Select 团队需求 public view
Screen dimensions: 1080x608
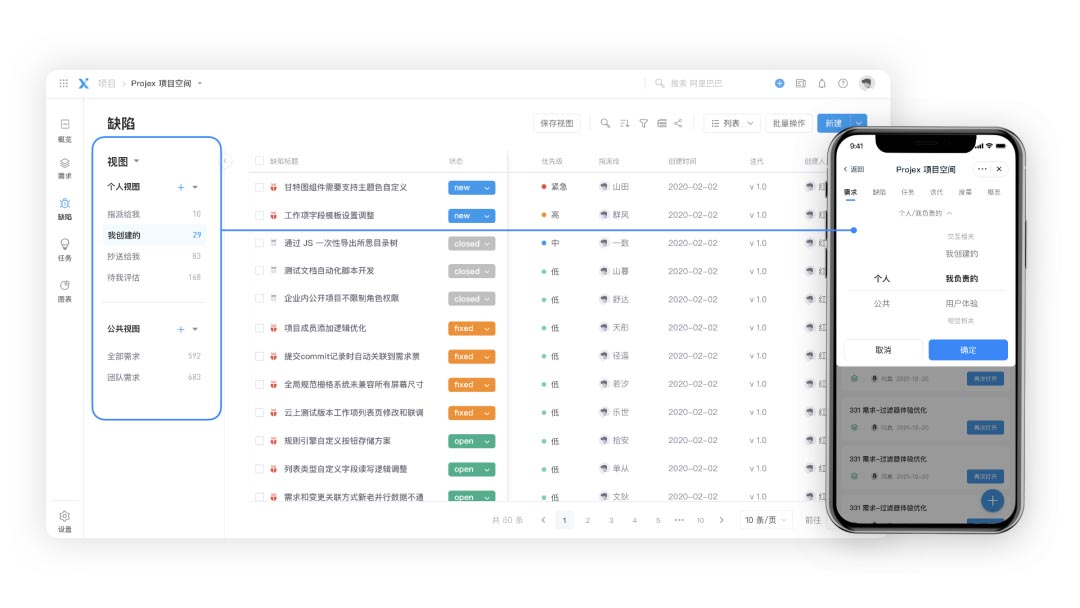pyautogui.click(x=154, y=377)
